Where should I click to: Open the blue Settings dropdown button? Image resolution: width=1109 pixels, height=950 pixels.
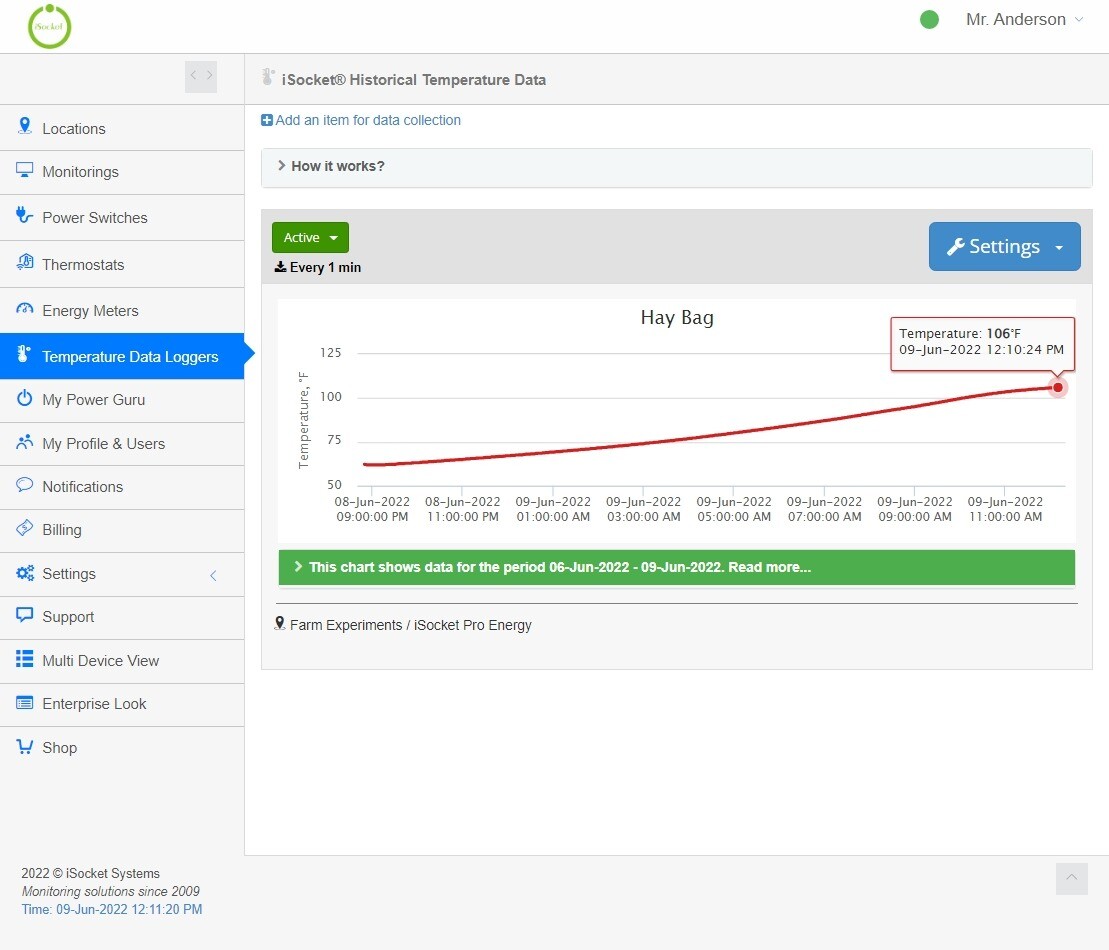pos(1004,246)
